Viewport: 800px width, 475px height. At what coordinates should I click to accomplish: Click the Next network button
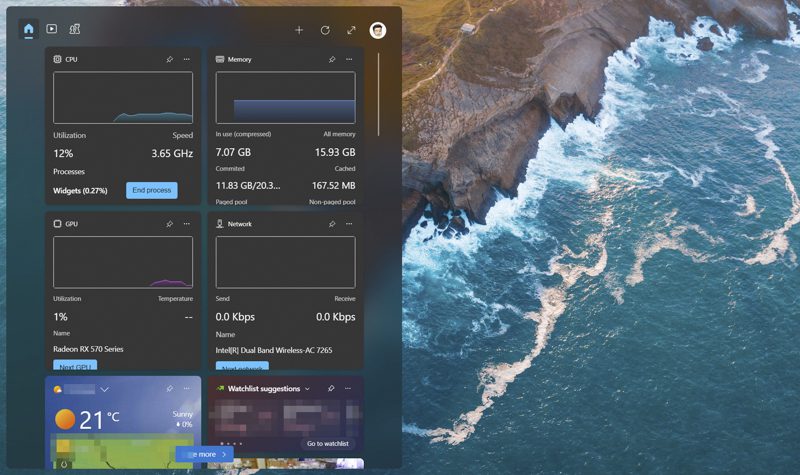coord(242,366)
